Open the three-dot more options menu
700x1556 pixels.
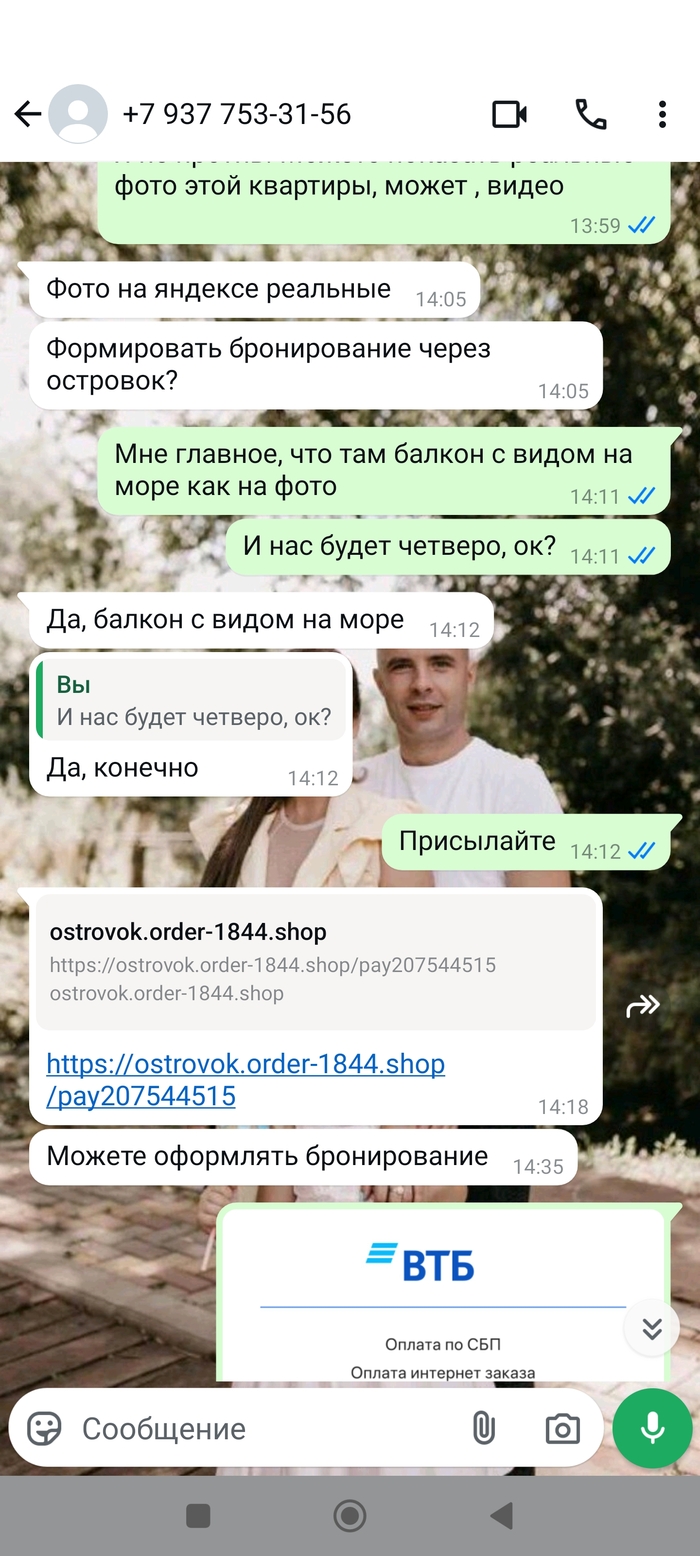click(x=662, y=115)
